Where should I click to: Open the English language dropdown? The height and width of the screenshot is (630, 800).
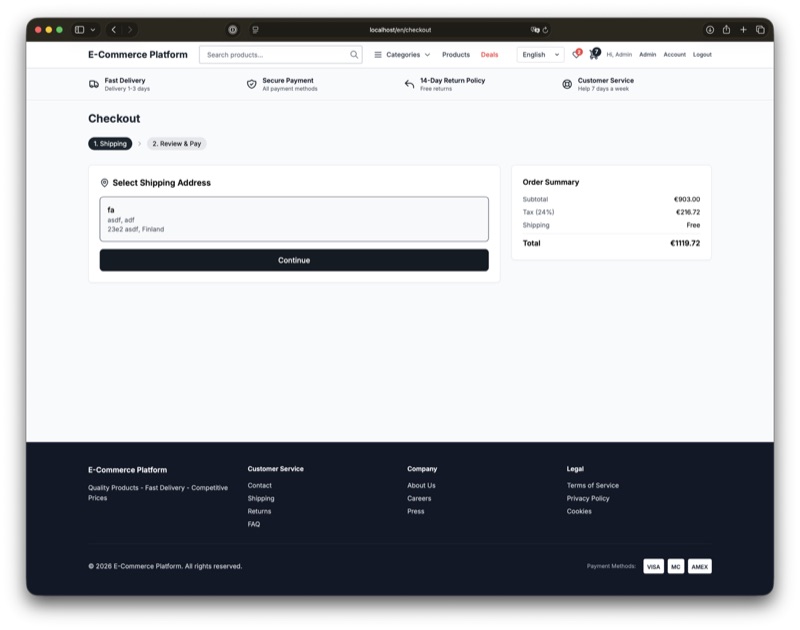point(540,55)
